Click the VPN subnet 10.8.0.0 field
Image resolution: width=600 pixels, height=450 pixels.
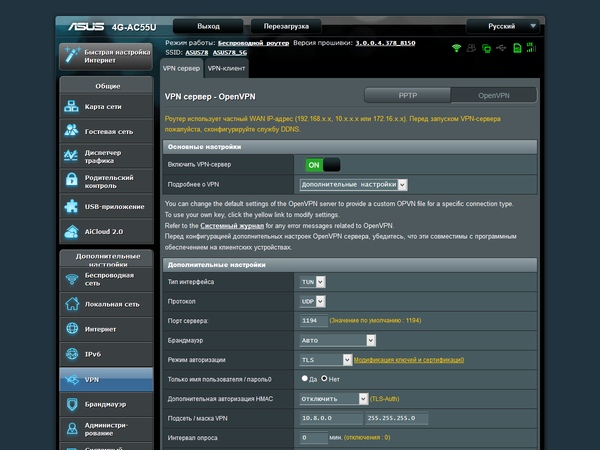[x=331, y=418]
